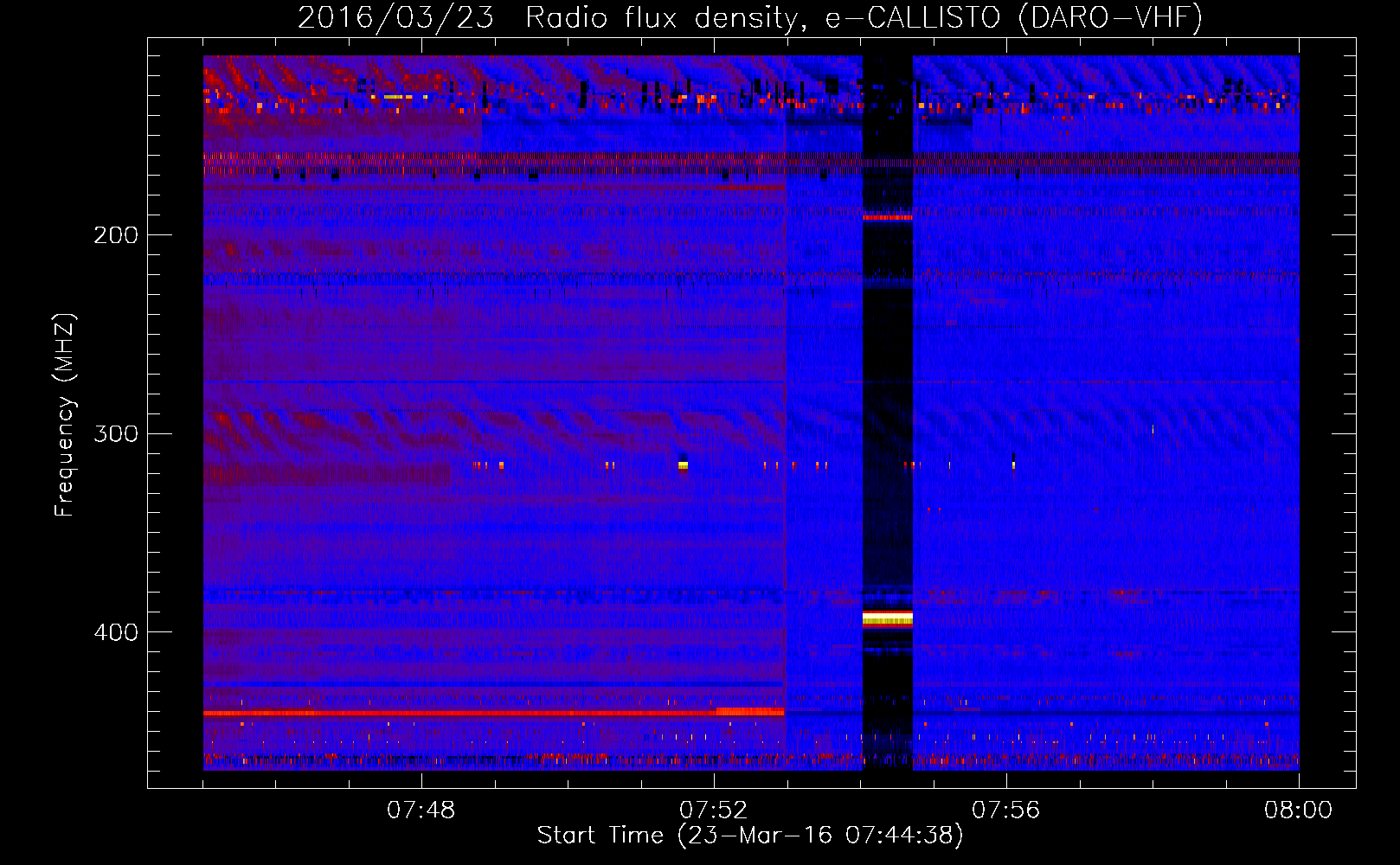Click the "Frequency (MHZ)" axis label

65,415
